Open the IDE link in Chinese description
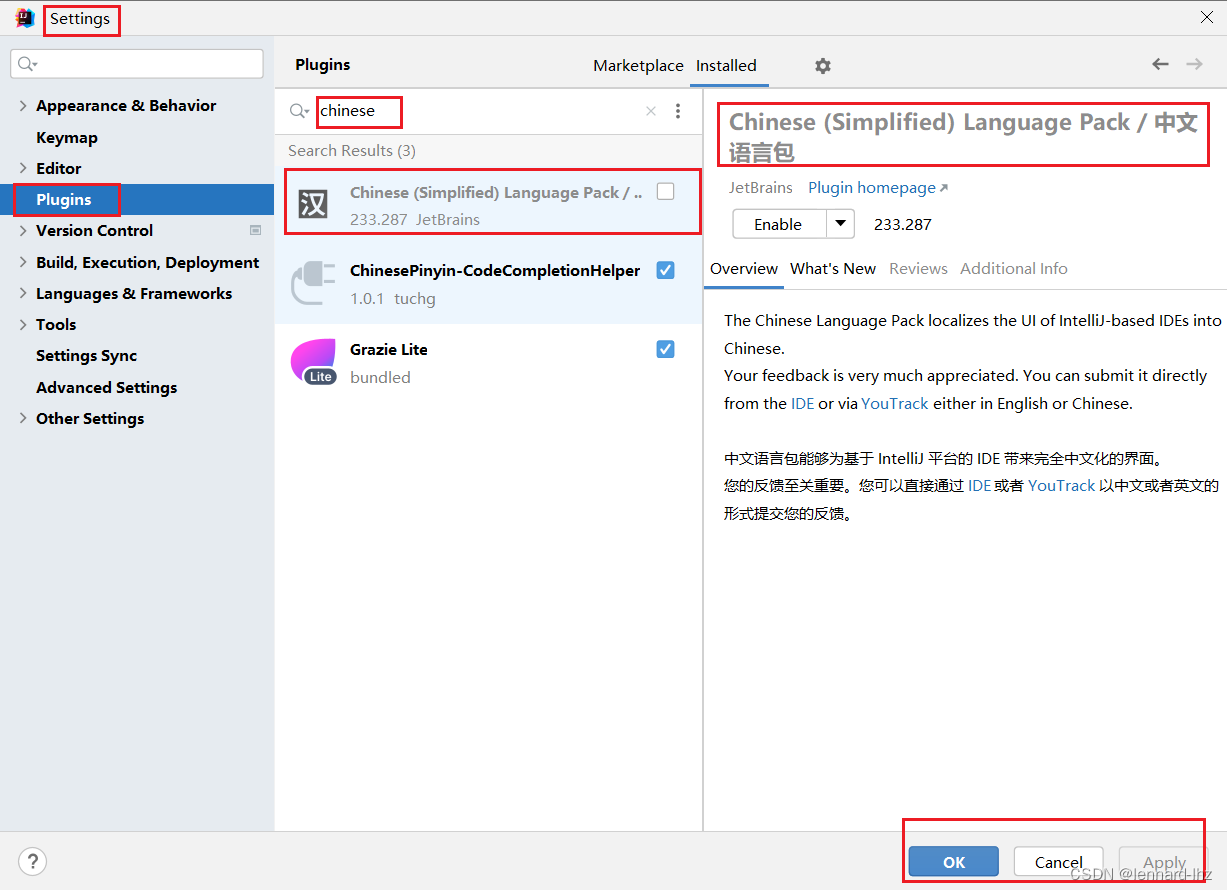The image size is (1227, 890). 979,485
